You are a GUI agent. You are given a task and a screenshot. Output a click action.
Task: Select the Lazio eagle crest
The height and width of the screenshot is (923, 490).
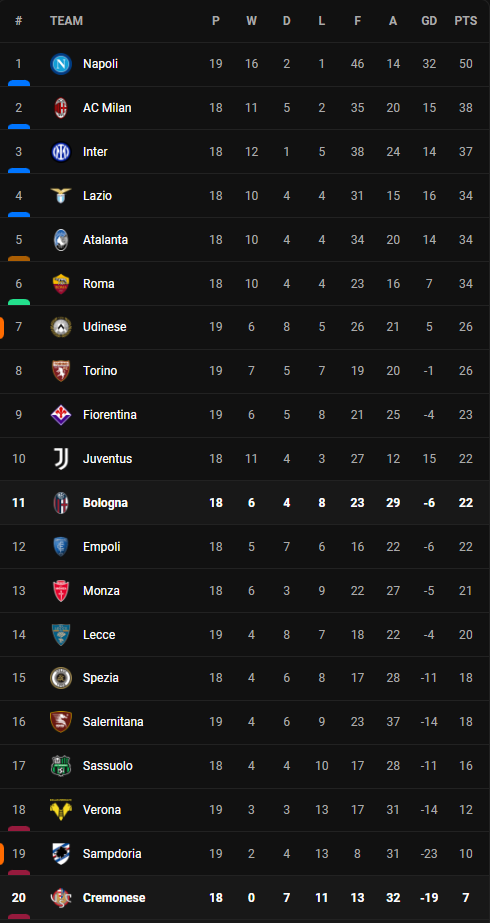tap(61, 195)
